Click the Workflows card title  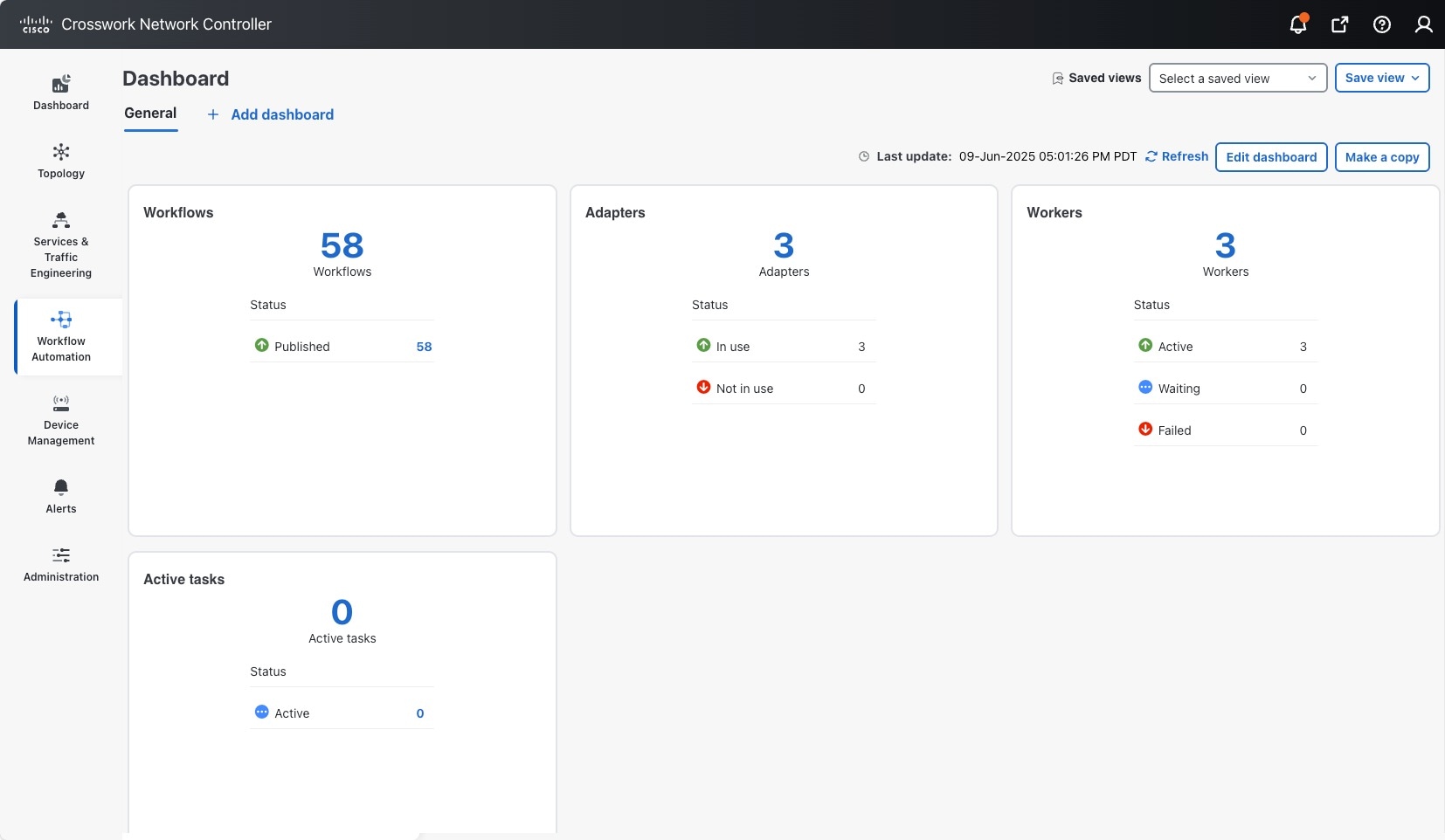pos(178,212)
